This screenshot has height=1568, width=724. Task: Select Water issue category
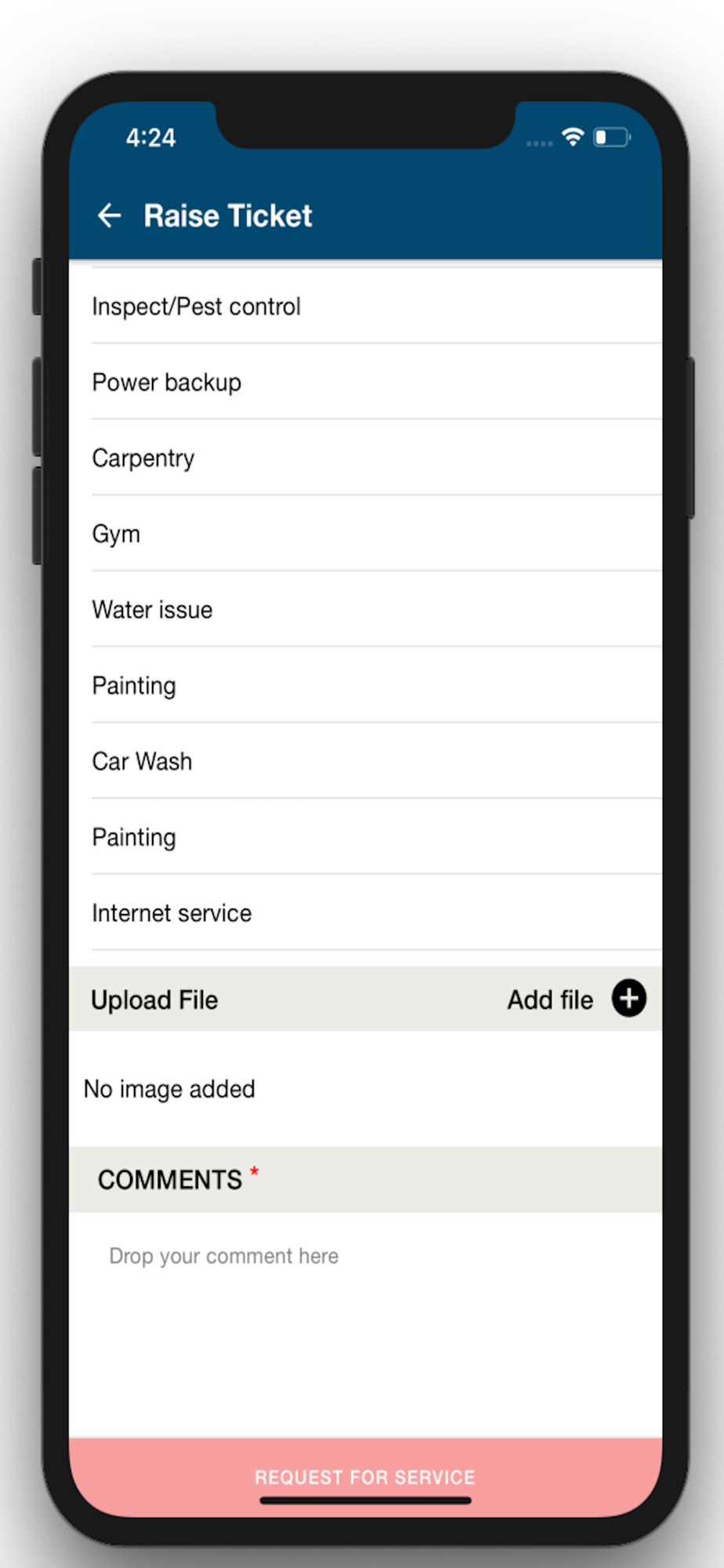coord(365,610)
